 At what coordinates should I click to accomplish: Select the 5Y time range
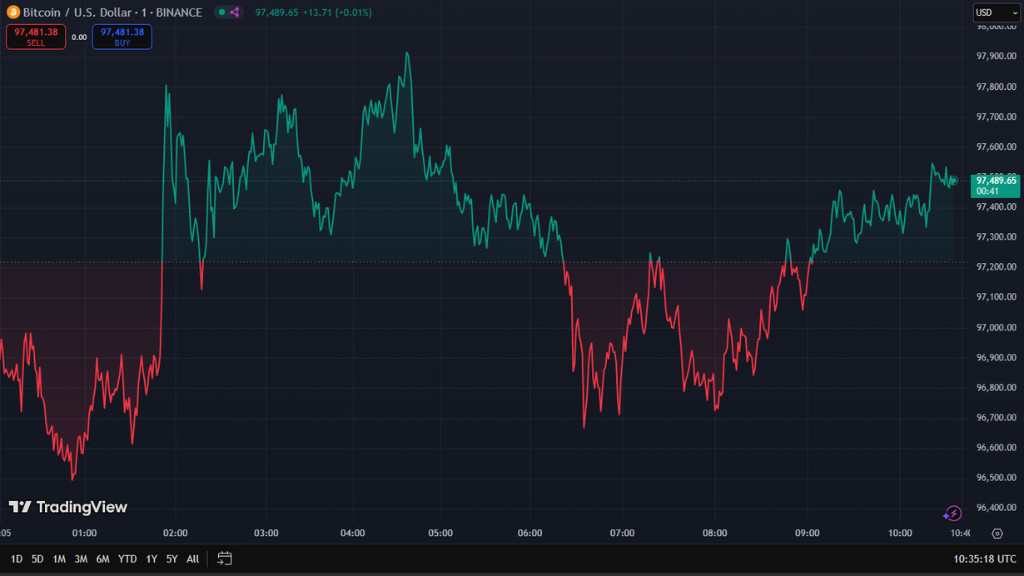click(172, 558)
